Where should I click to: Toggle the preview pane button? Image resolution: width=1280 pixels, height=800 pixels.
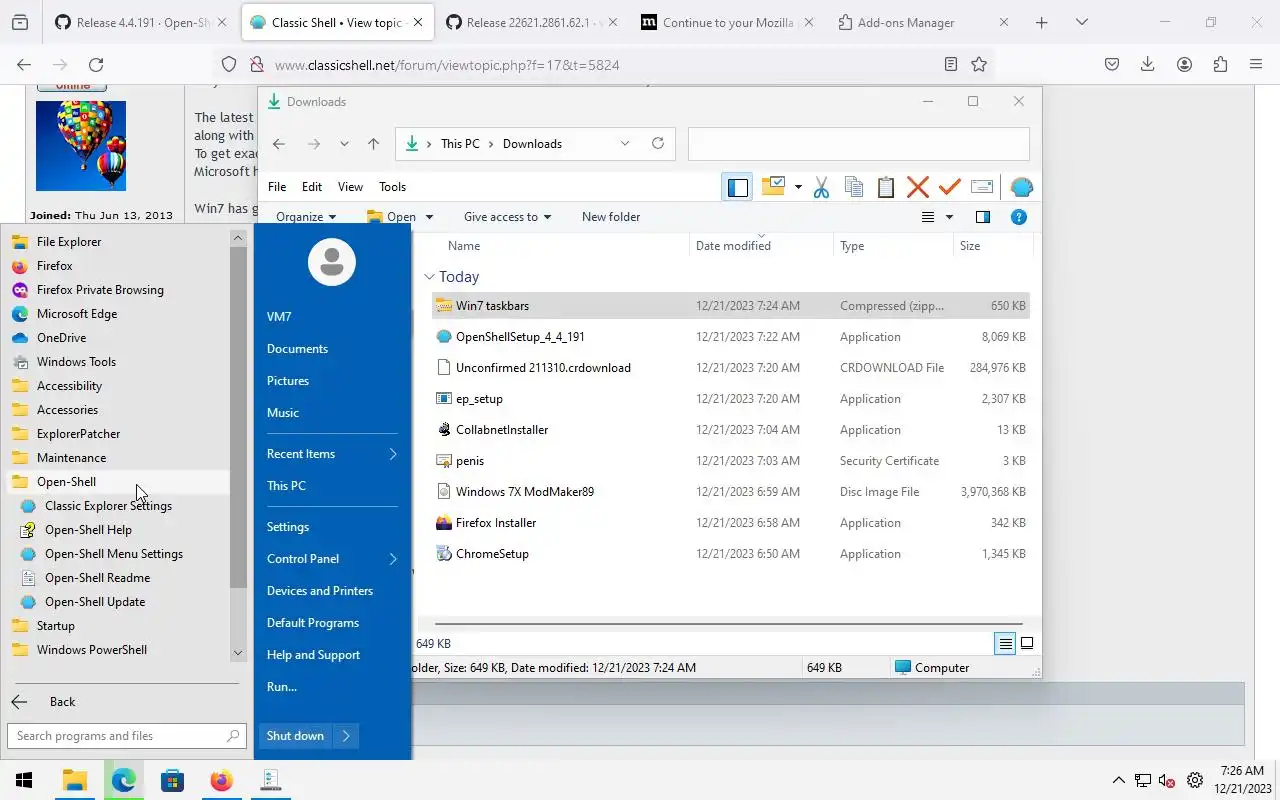(x=983, y=217)
